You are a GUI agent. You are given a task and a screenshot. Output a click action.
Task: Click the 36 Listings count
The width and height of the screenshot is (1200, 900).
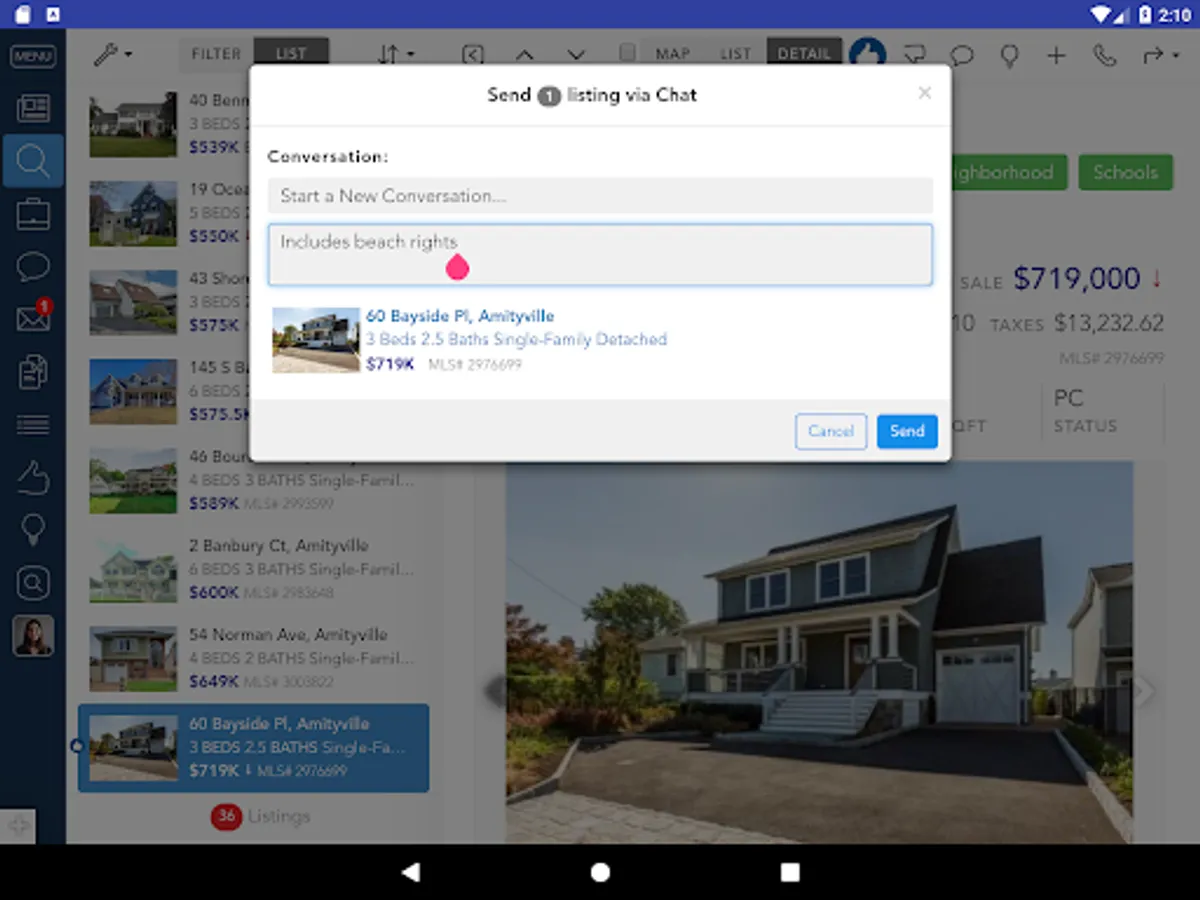(260, 817)
